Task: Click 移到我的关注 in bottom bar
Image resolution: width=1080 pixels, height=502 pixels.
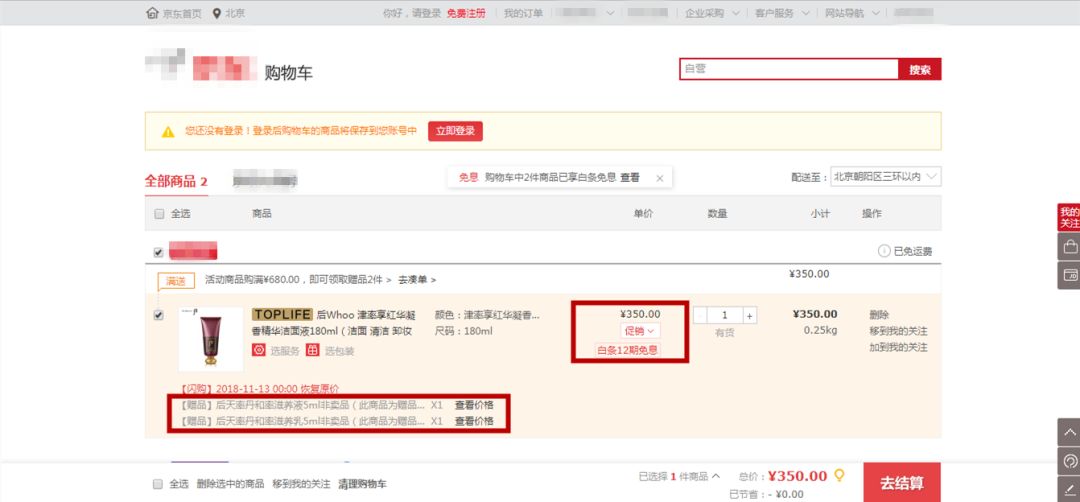Action: [x=301, y=484]
